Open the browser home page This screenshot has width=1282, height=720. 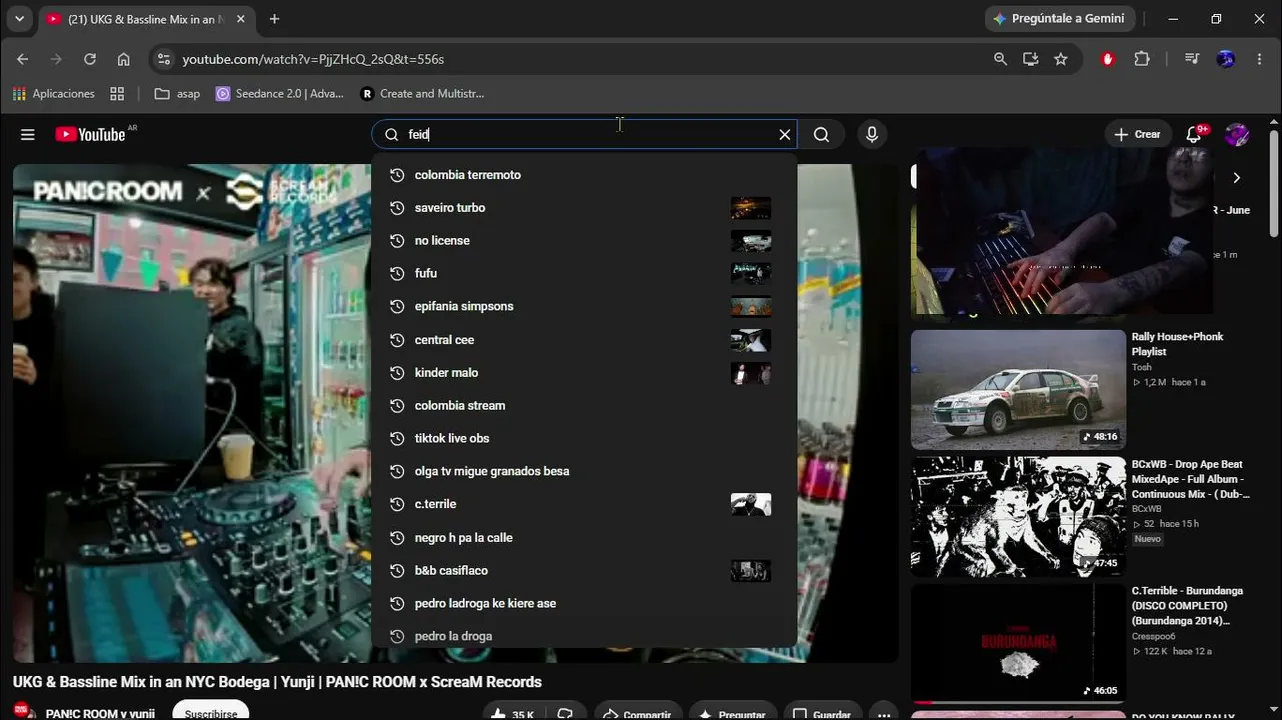124,59
